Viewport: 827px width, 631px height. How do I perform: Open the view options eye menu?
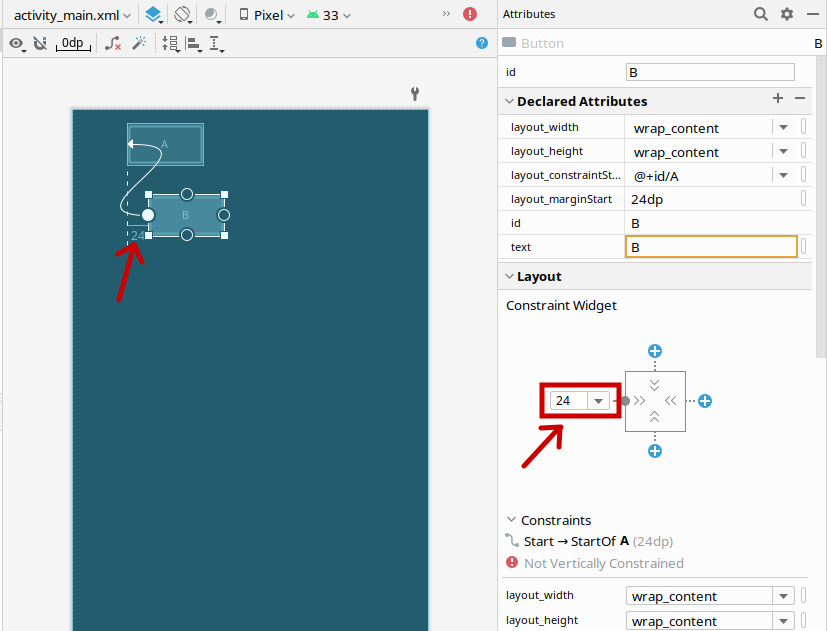pos(17,44)
